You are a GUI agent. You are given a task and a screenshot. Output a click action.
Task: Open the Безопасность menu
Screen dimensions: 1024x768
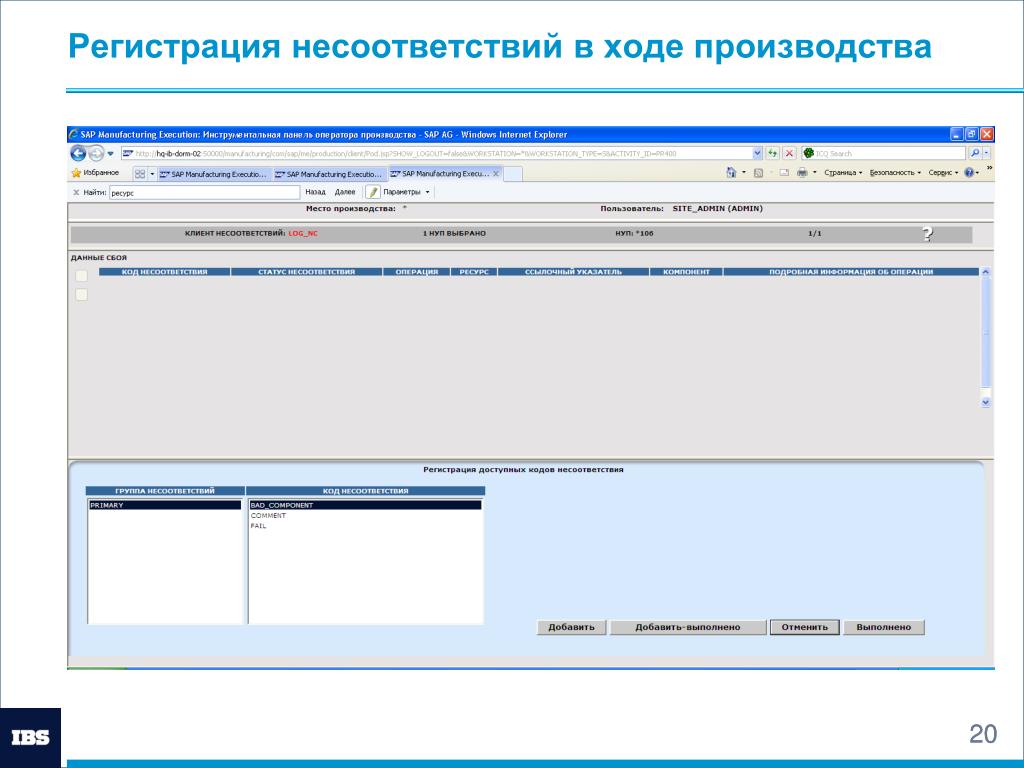click(895, 173)
